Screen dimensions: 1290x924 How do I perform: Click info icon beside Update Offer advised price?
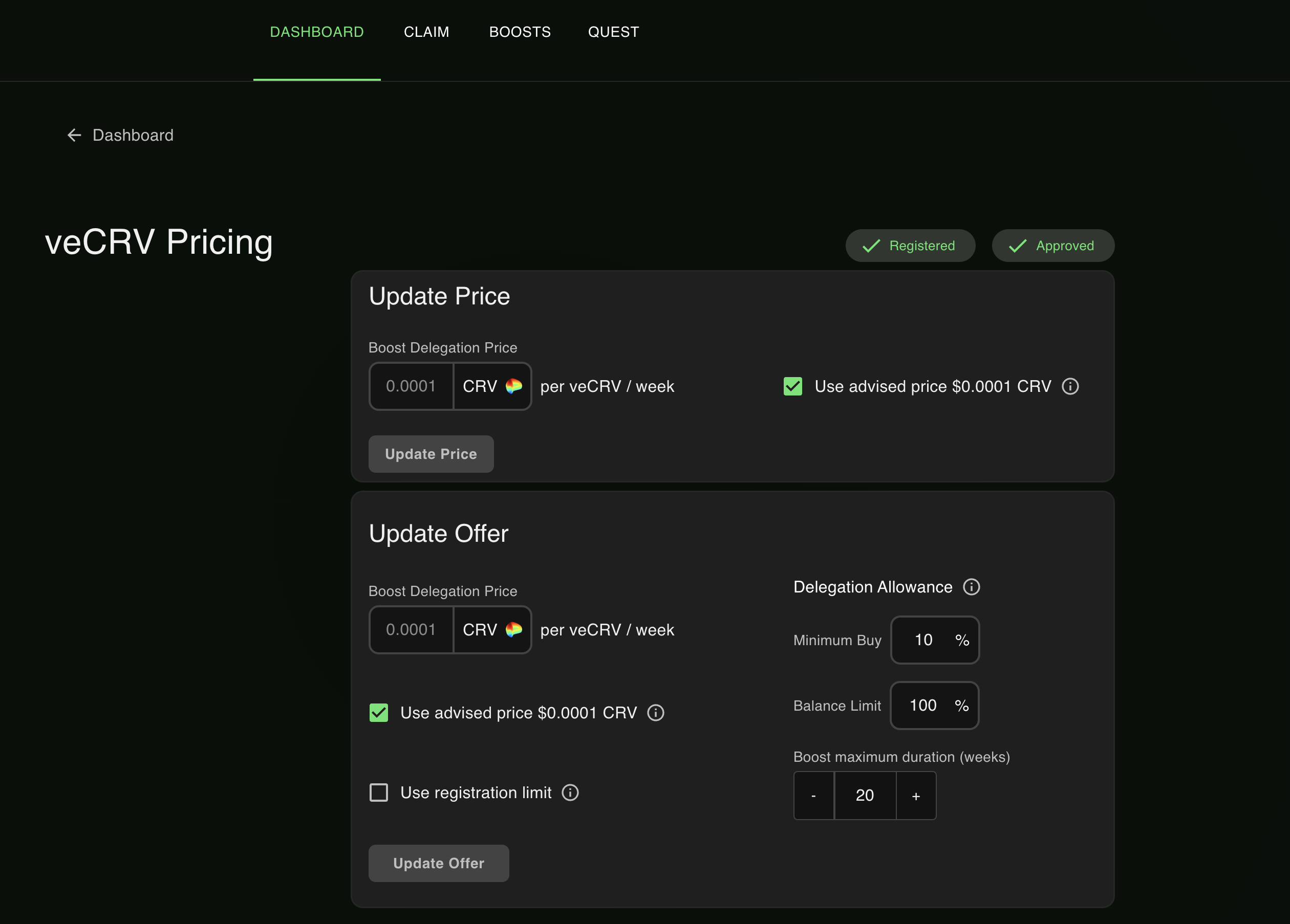point(655,713)
